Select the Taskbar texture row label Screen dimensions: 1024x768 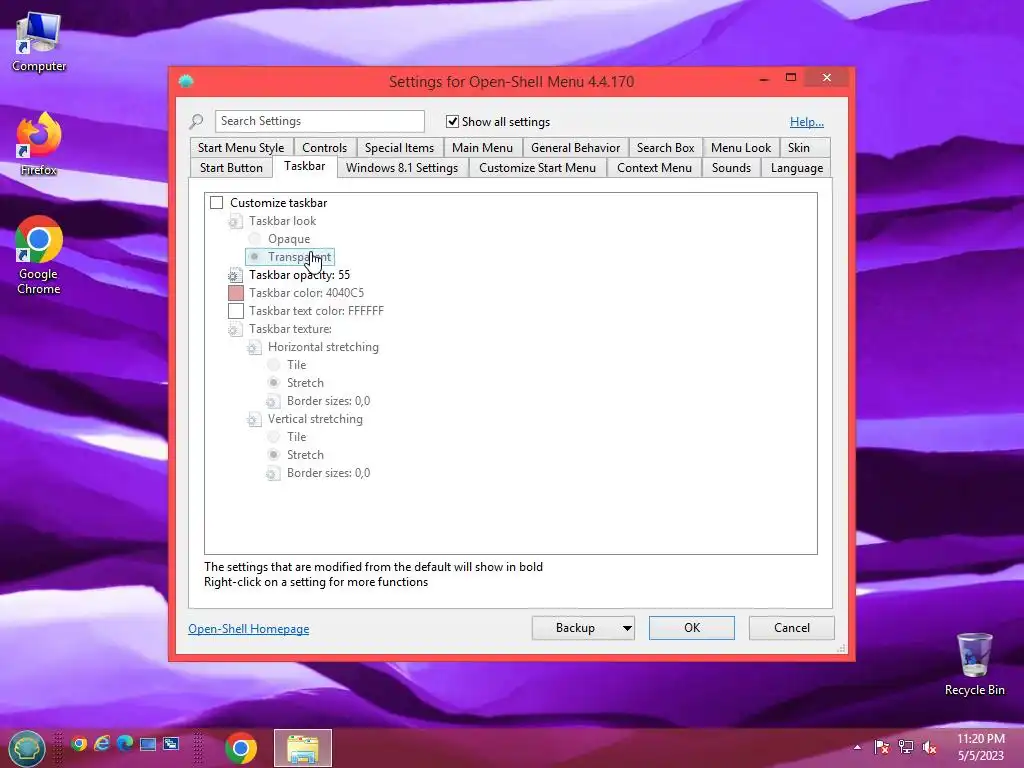click(291, 329)
